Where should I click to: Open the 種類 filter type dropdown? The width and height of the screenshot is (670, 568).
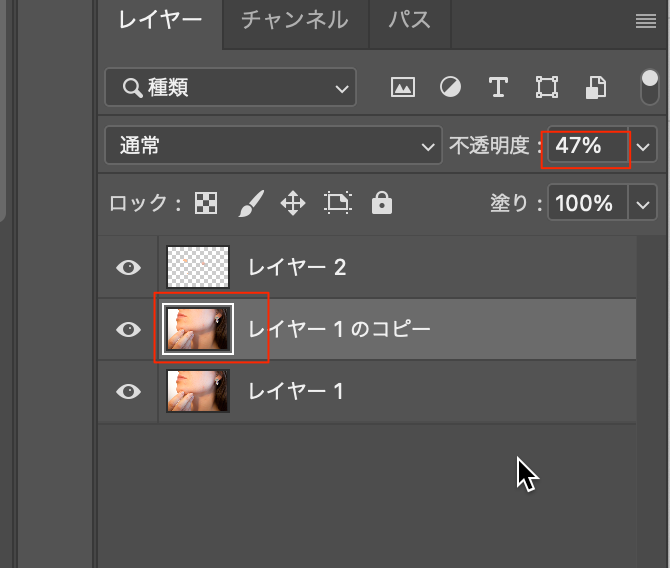click(x=230, y=88)
